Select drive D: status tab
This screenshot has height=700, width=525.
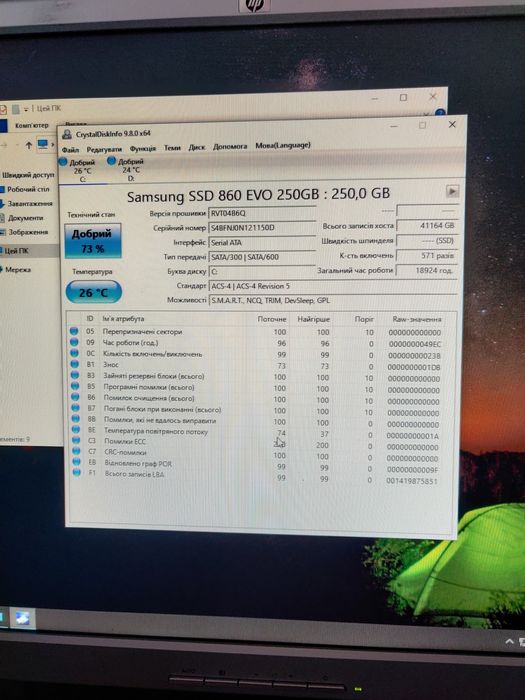pyautogui.click(x=126, y=170)
